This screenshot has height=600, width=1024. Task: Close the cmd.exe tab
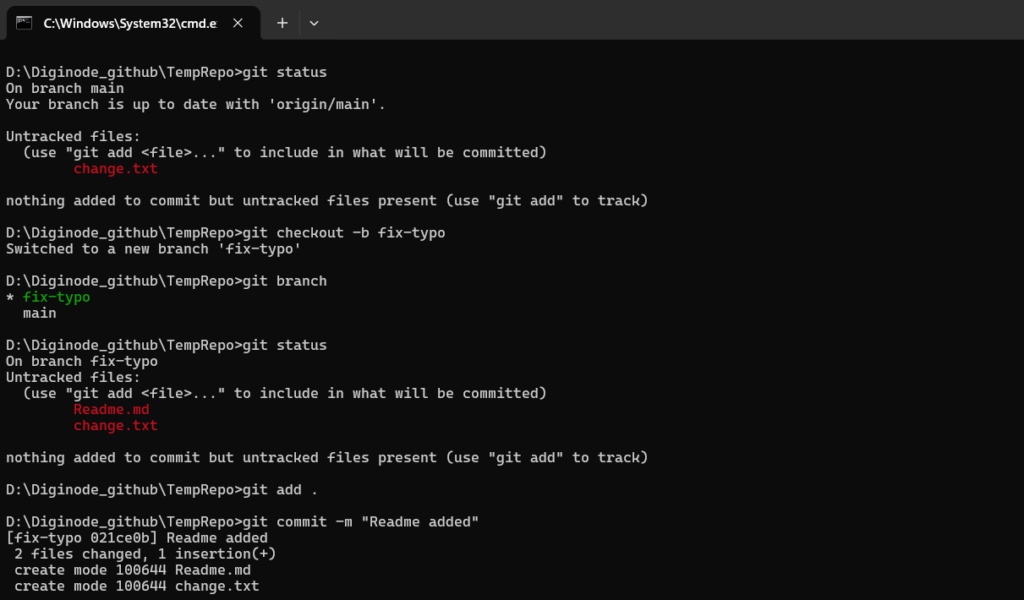click(238, 22)
